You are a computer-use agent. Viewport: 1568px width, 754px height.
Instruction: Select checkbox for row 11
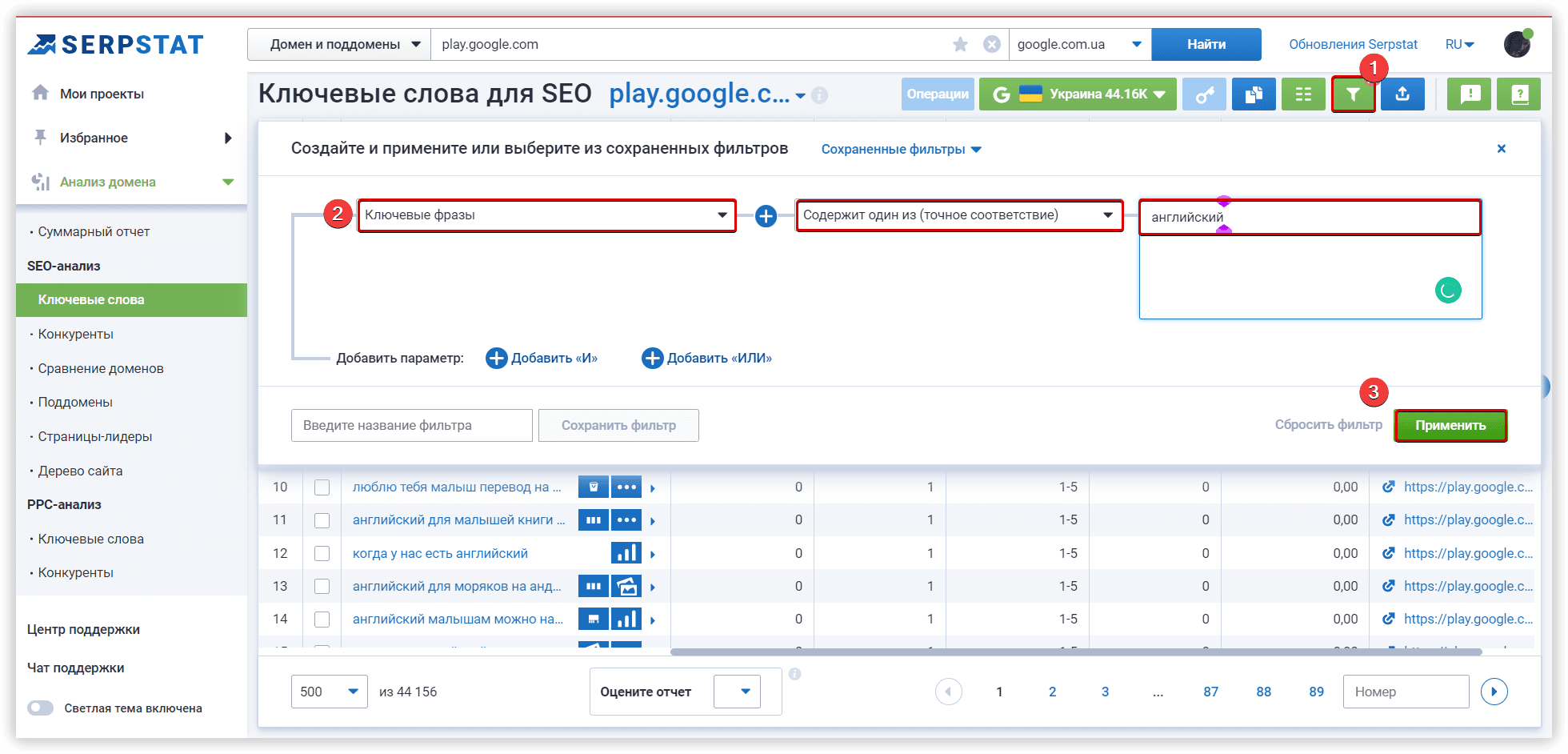point(322,520)
